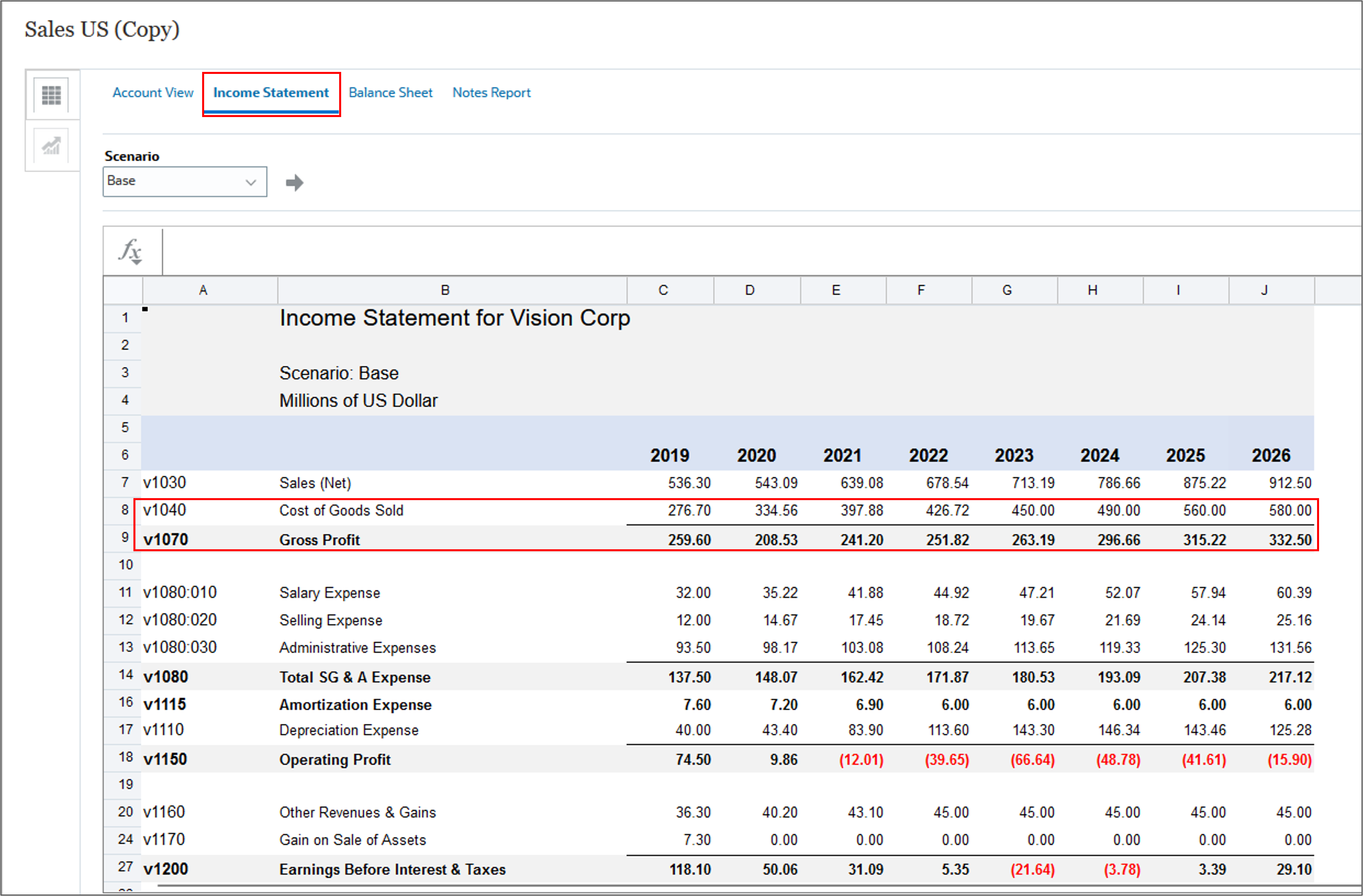Expand the Scenario Base dropdown
Screen dimensions: 1363x896
(x=185, y=181)
